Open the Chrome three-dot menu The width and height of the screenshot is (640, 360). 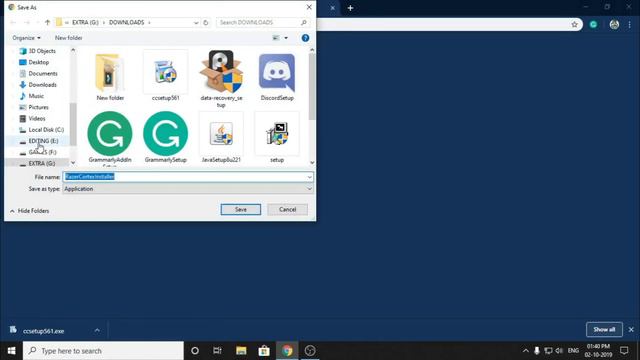point(629,24)
